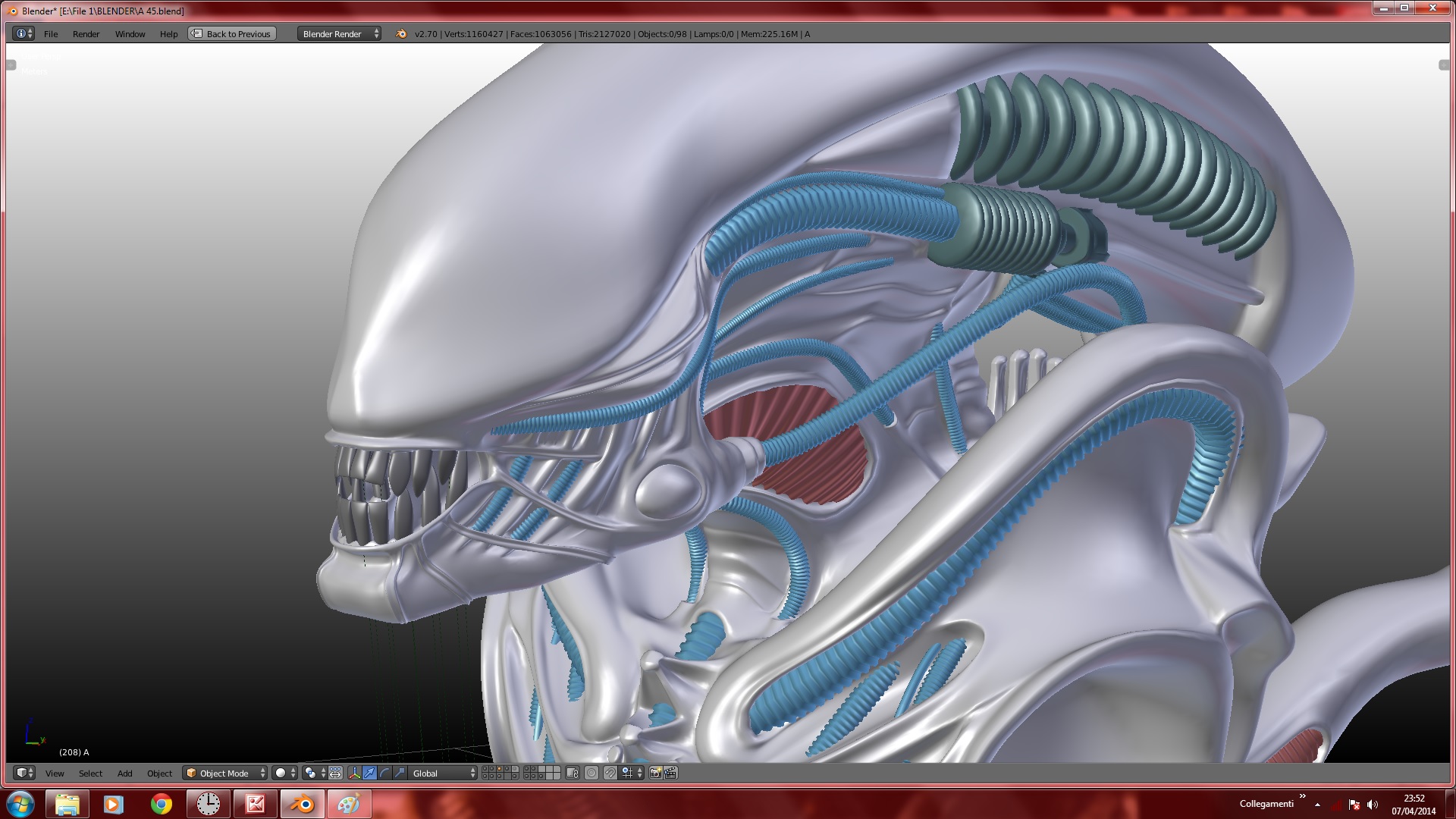Open the snap element type selector
Viewport: 1456px width, 819px height.
pyautogui.click(x=632, y=773)
